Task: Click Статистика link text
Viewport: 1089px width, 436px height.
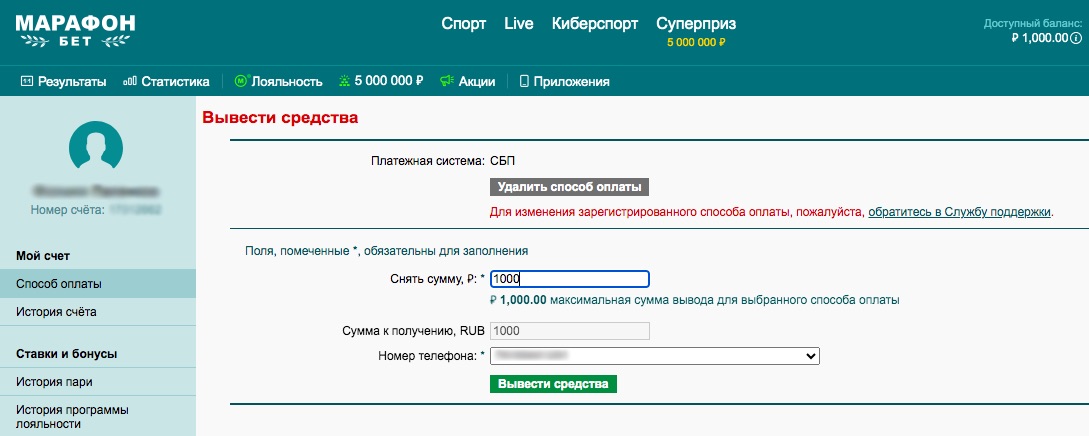Action: pos(176,81)
